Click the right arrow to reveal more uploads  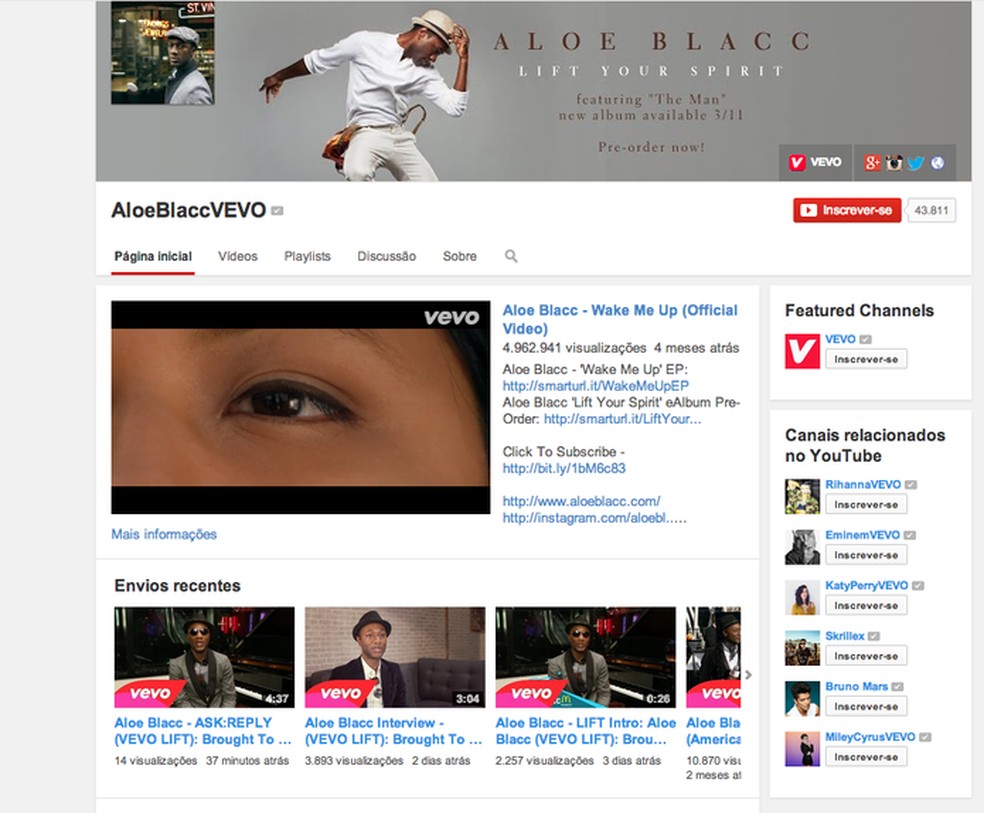tap(746, 674)
